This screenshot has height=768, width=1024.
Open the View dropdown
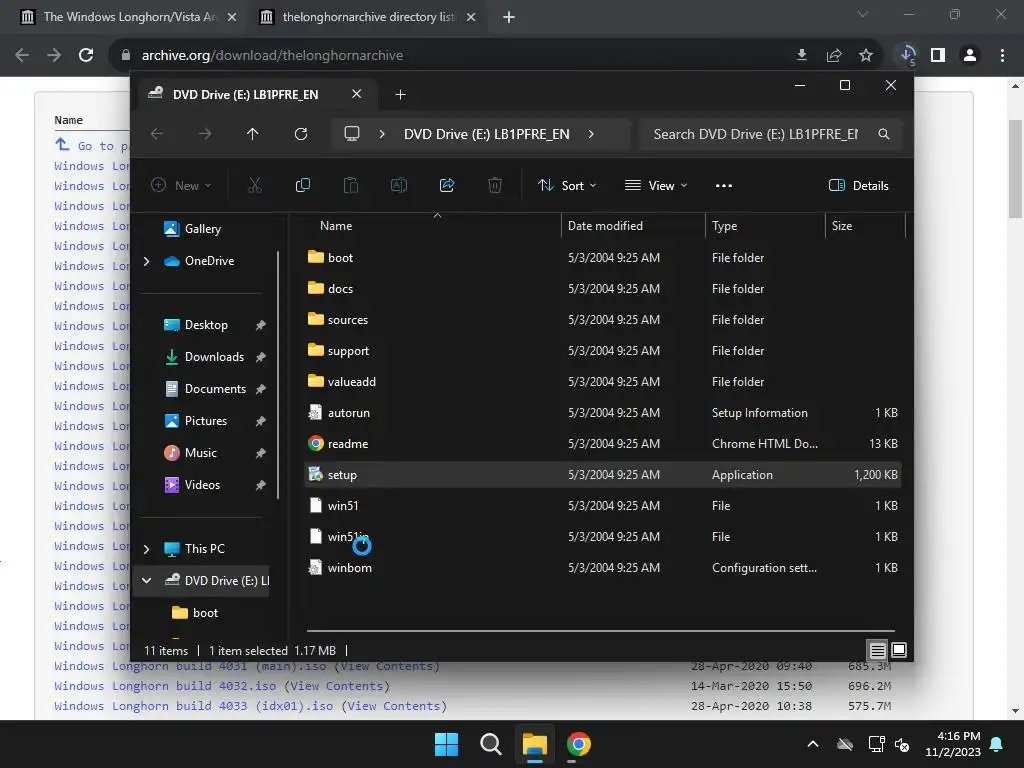(x=656, y=185)
